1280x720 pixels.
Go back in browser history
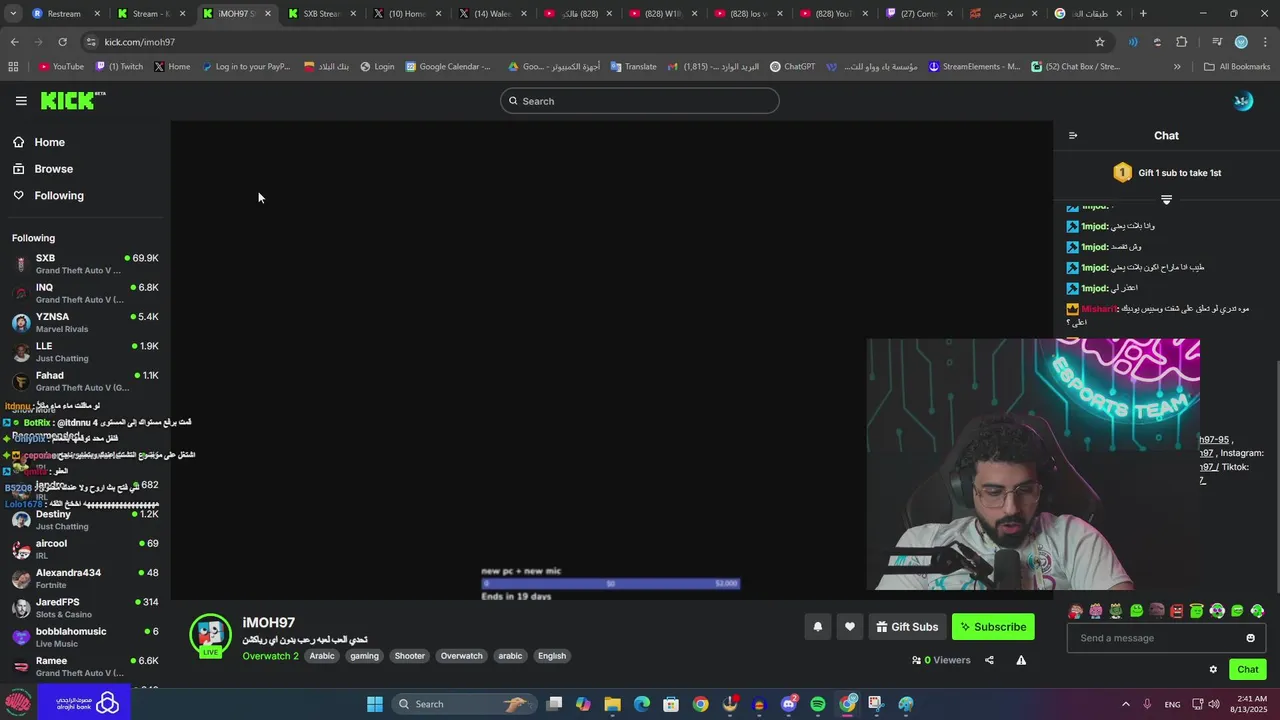tap(14, 42)
